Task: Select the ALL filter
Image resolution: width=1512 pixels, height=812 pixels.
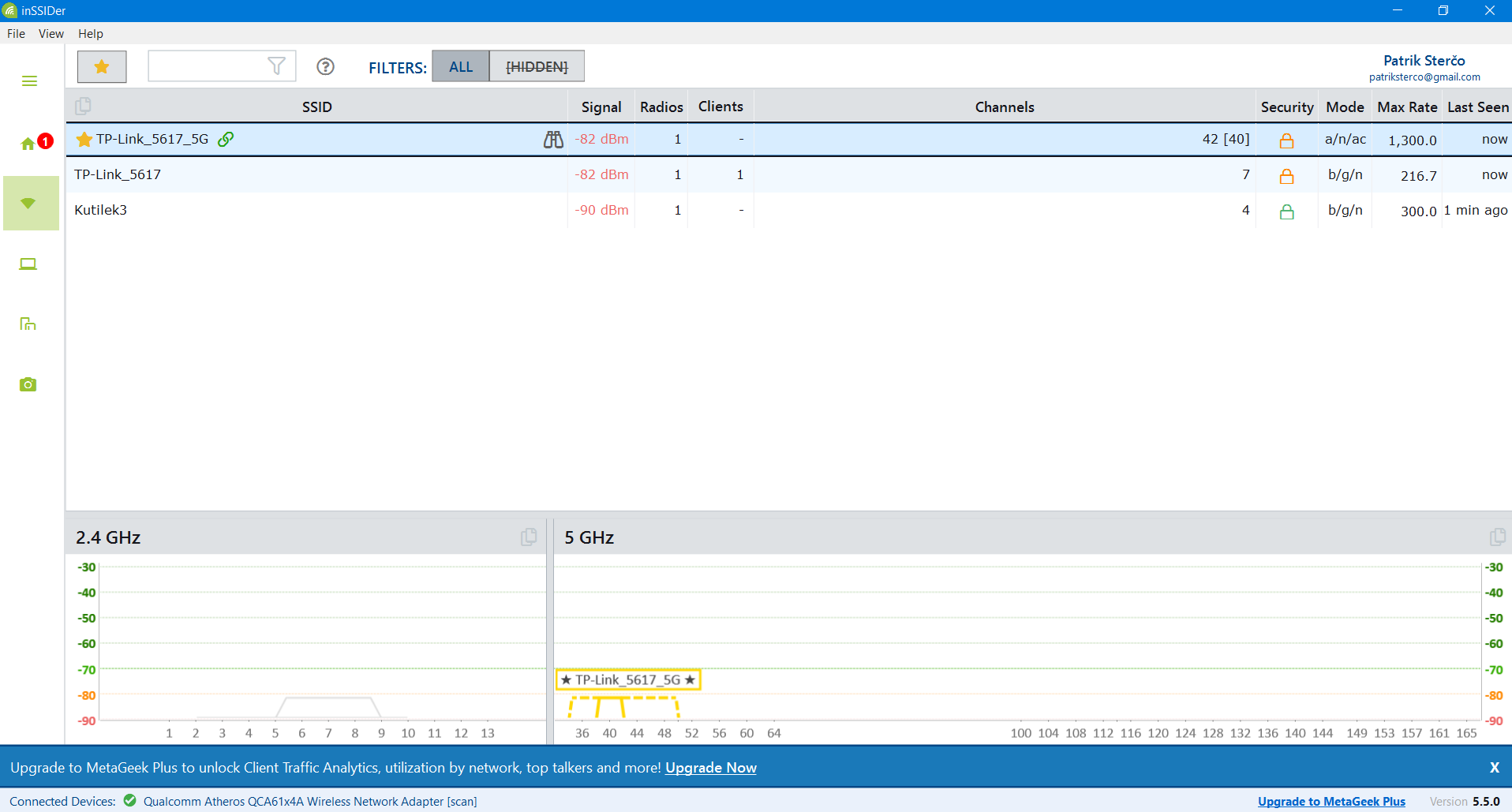Action: [461, 67]
